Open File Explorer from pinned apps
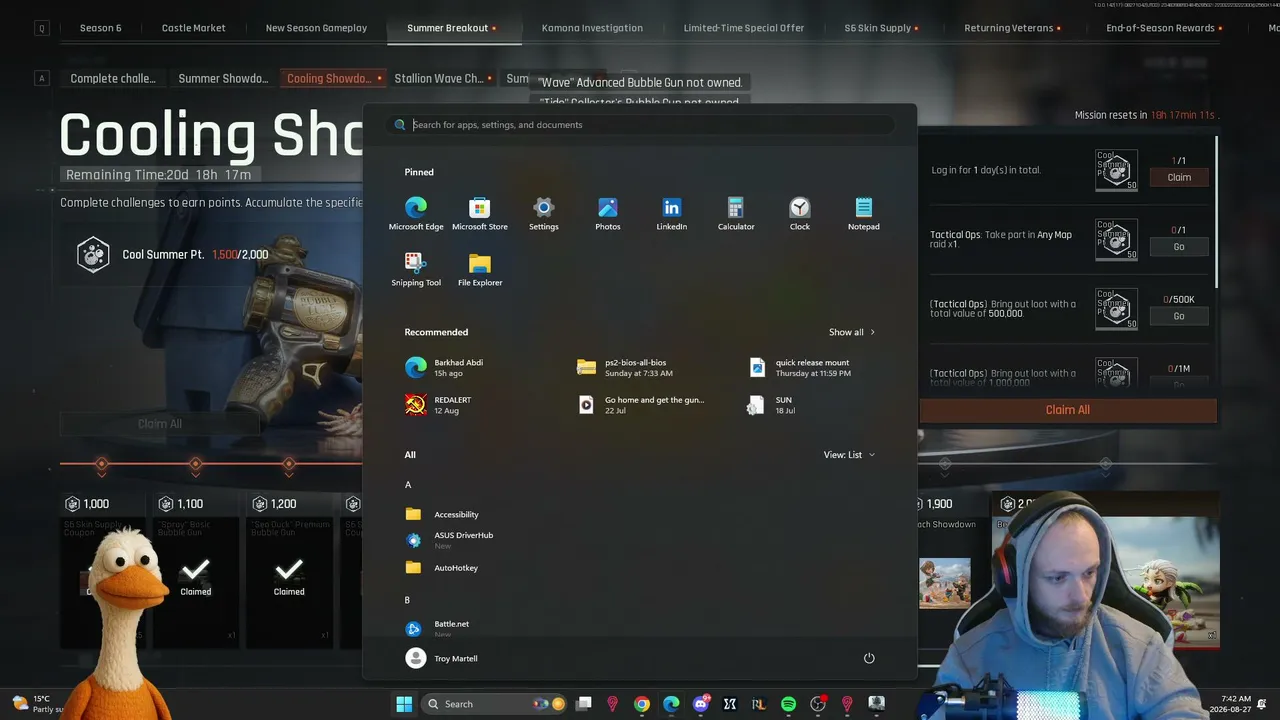Viewport: 1280px width, 720px height. pos(480,270)
